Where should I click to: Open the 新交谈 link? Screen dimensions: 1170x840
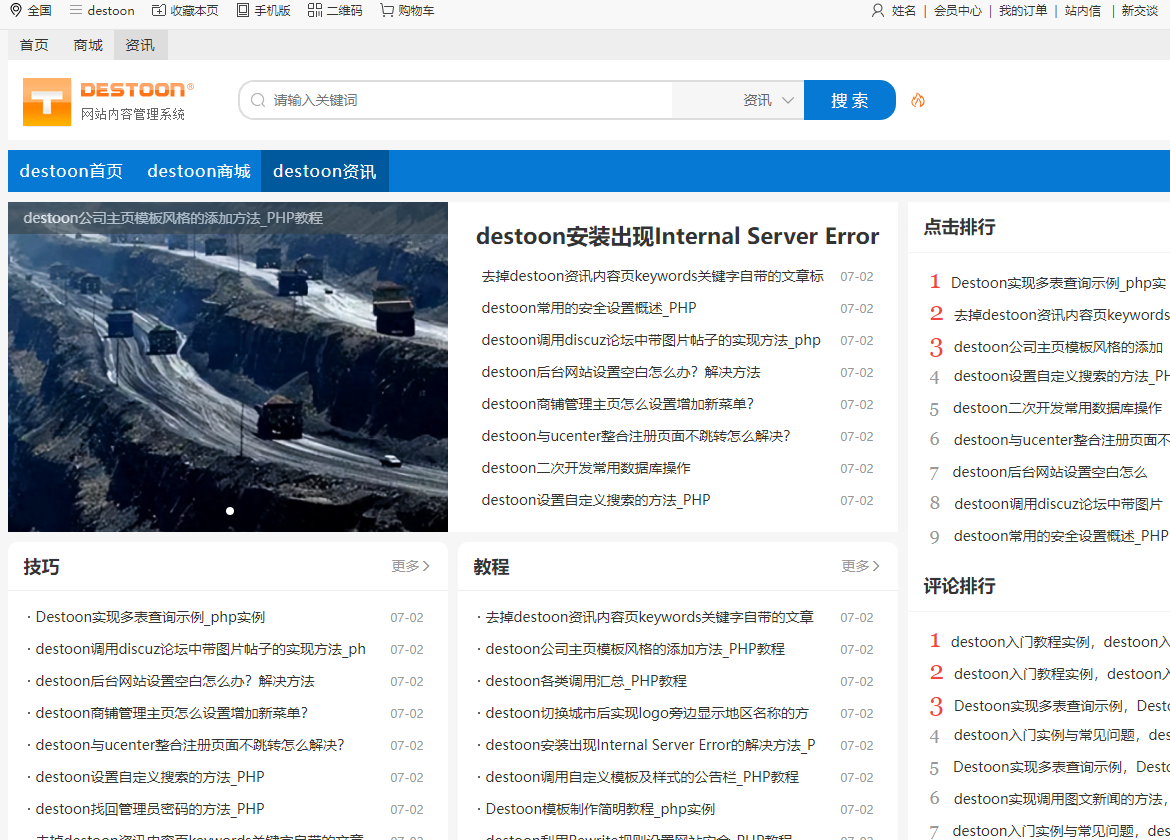point(1139,10)
